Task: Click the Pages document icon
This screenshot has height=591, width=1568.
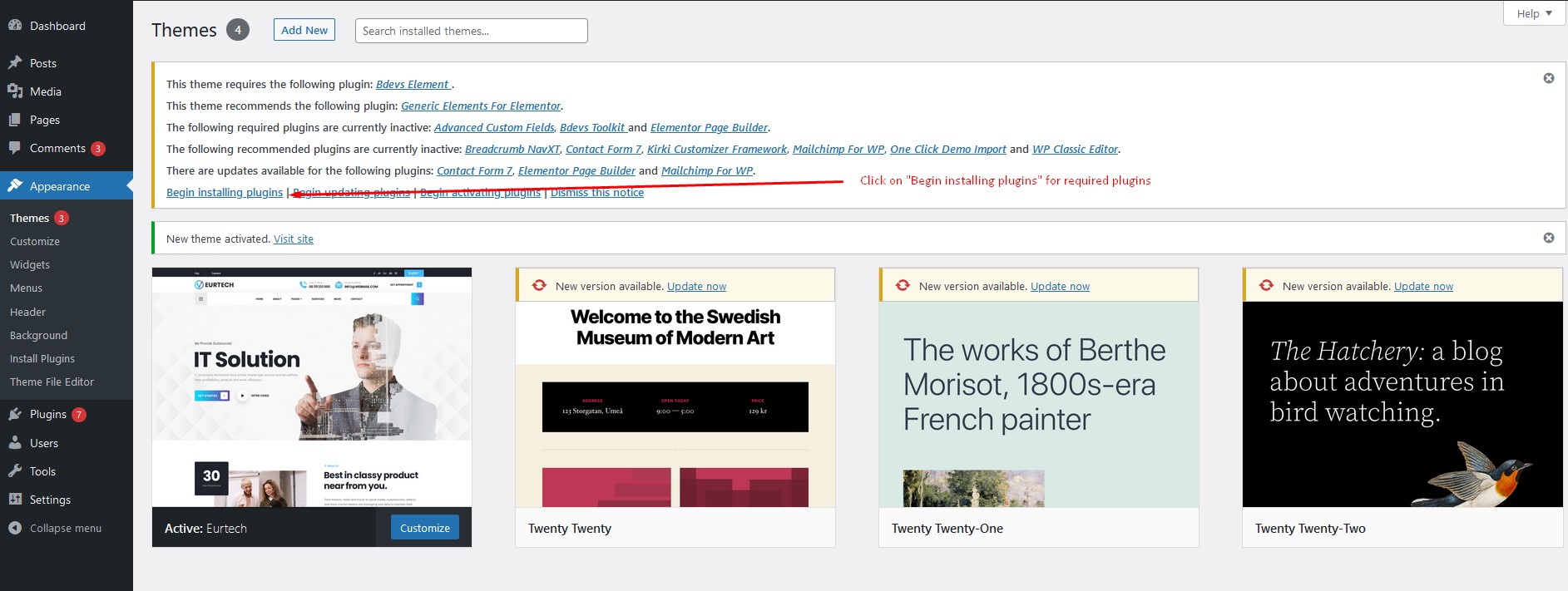Action: tap(15, 120)
